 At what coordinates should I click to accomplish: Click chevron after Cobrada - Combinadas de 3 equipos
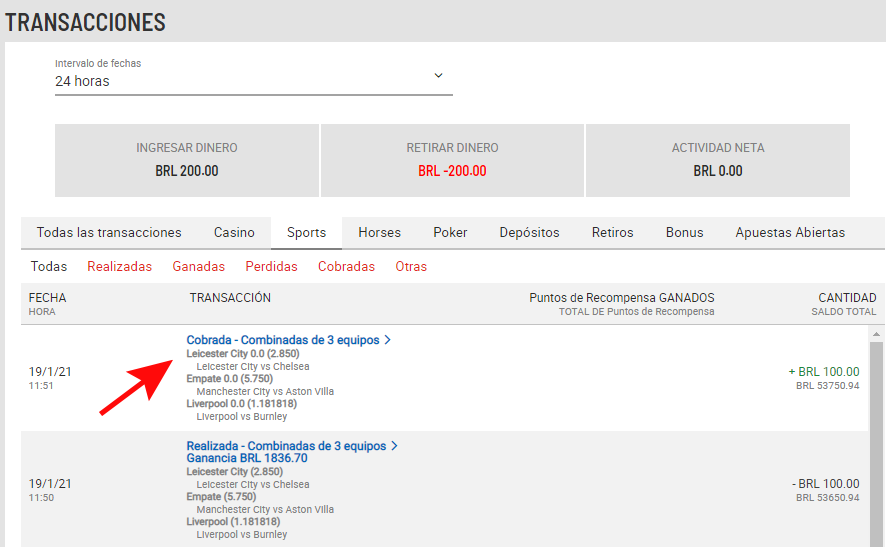coord(388,340)
